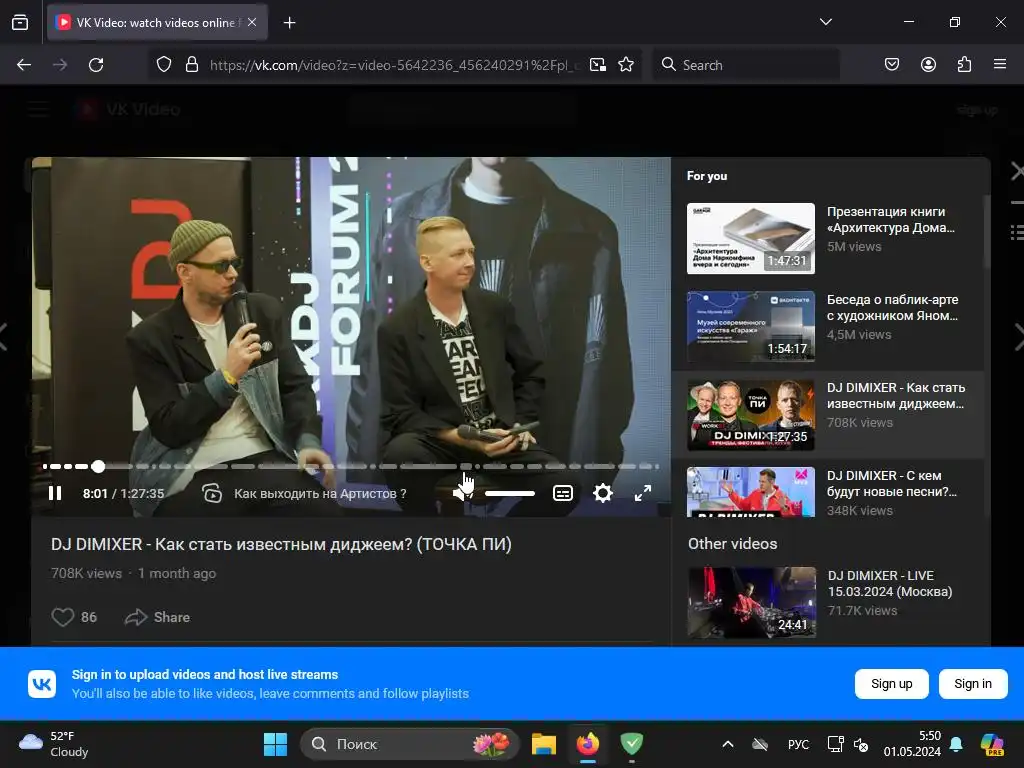Open a new browser tab
Viewport: 1024px width, 768px height.
pos(289,23)
